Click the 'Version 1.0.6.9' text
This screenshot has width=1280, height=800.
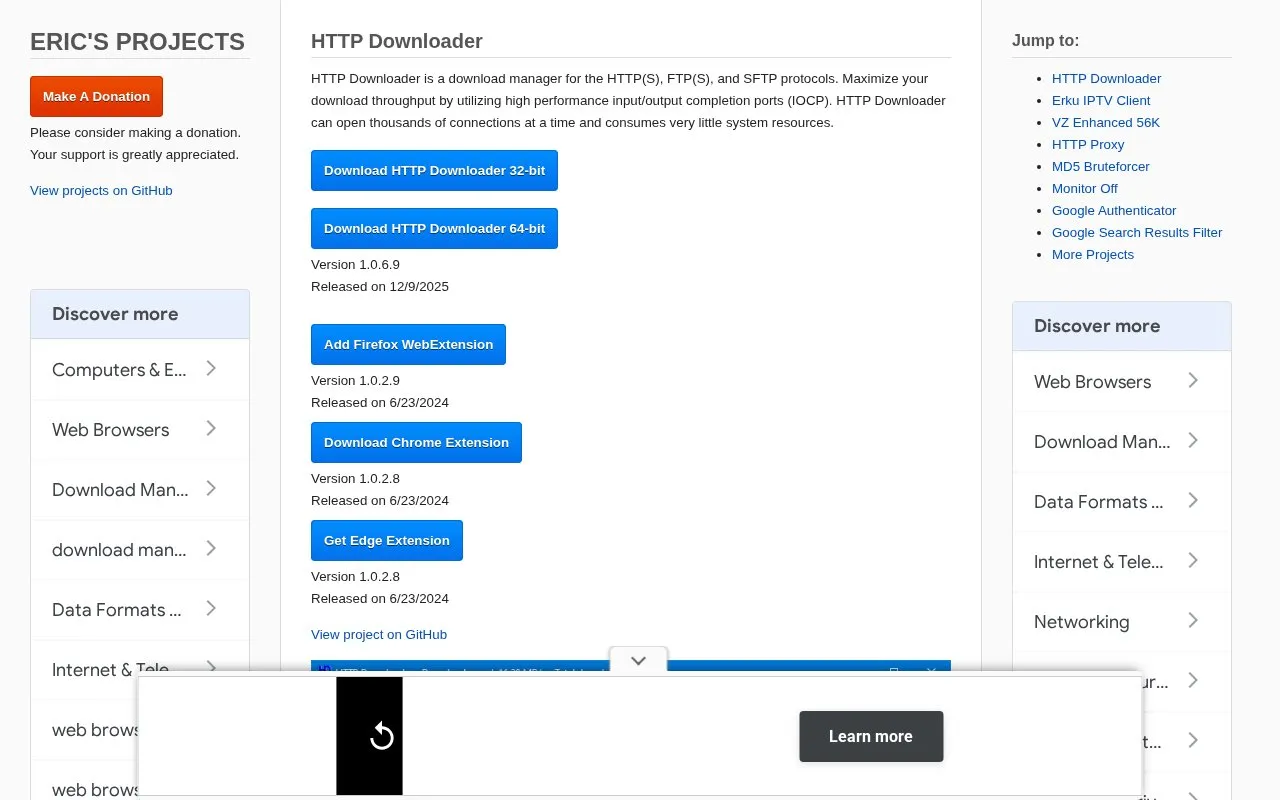(355, 264)
